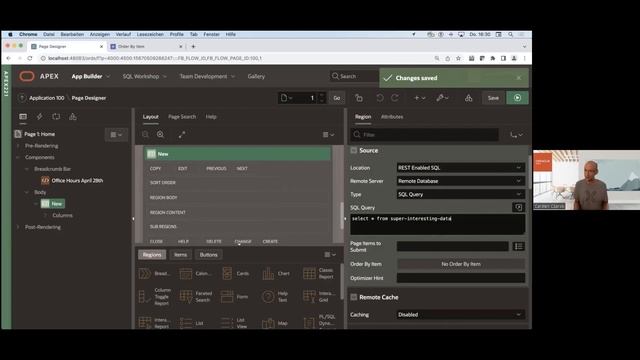Click the Oracle APEX logo
This screenshot has height=360, width=640.
(27, 76)
